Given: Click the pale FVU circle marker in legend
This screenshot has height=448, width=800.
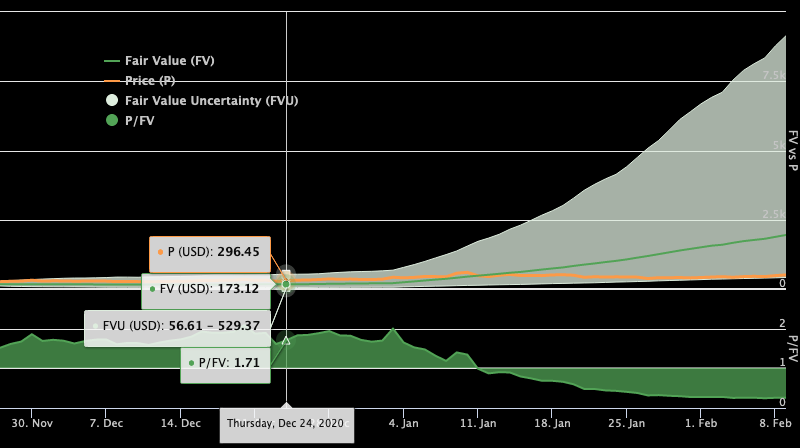Looking at the screenshot, I should click(x=112, y=101).
